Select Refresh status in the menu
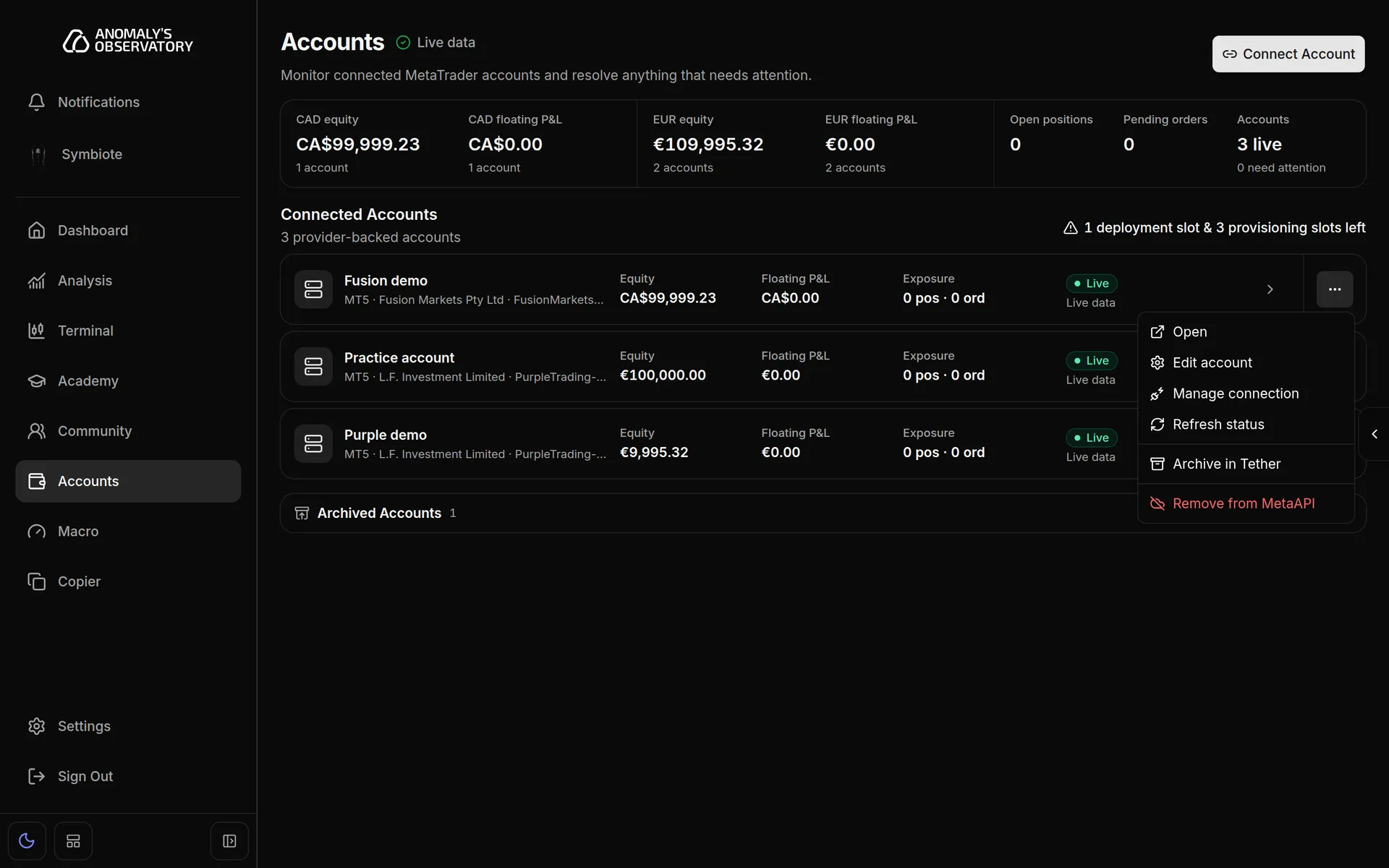Viewport: 1389px width, 868px height. (1246, 425)
